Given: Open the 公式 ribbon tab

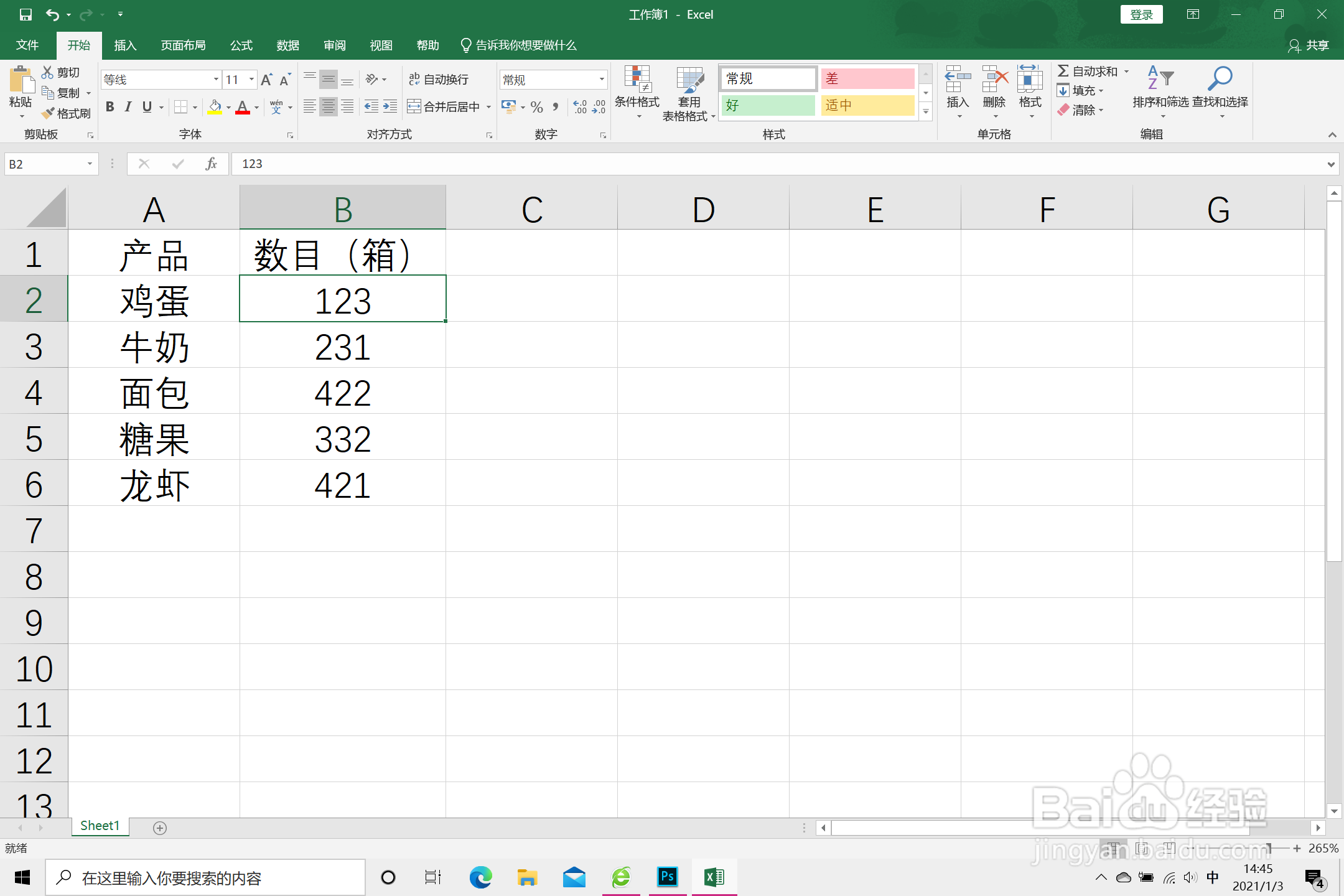Looking at the screenshot, I should tap(241, 45).
